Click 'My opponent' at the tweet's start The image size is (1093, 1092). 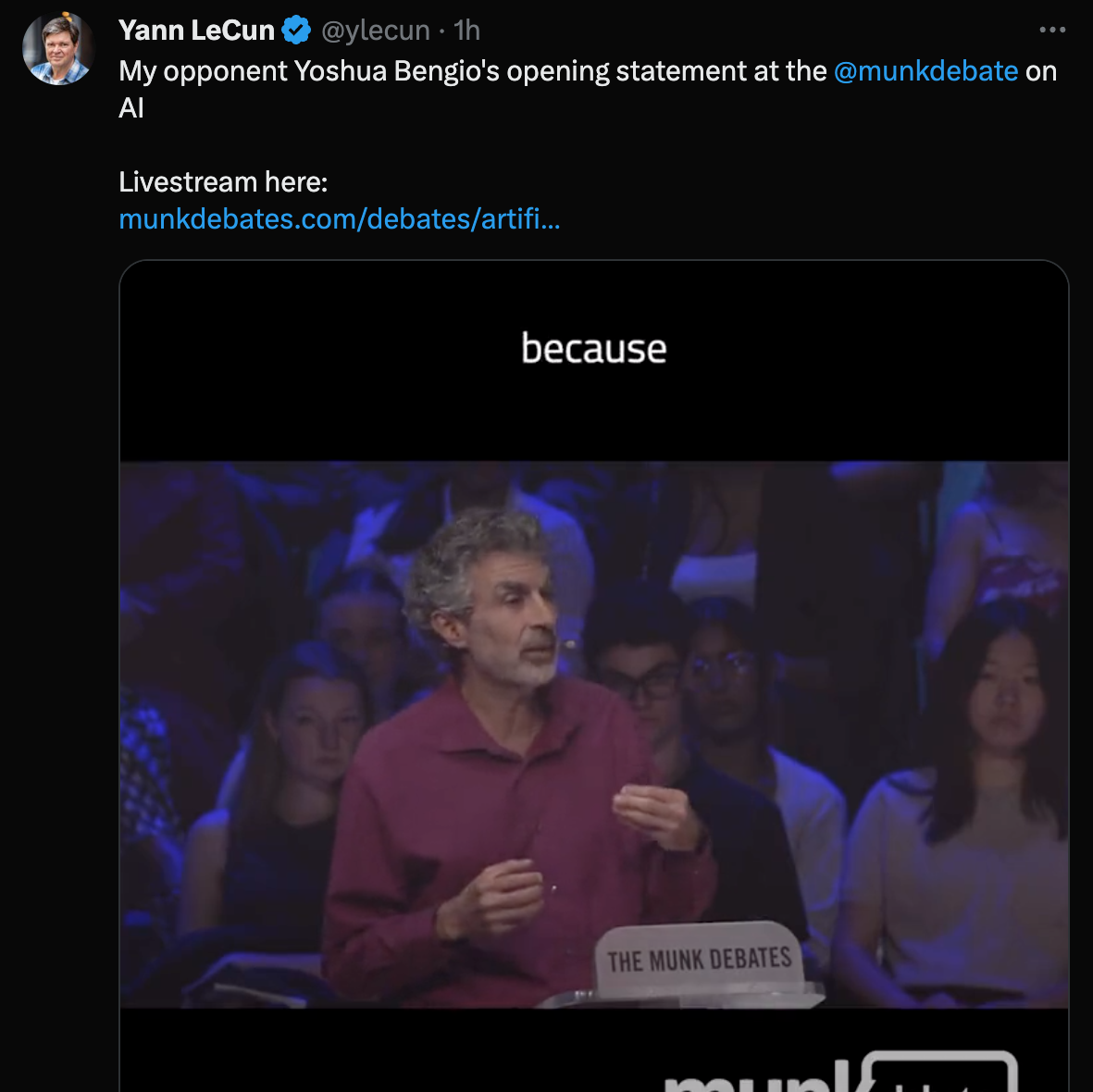click(x=203, y=71)
